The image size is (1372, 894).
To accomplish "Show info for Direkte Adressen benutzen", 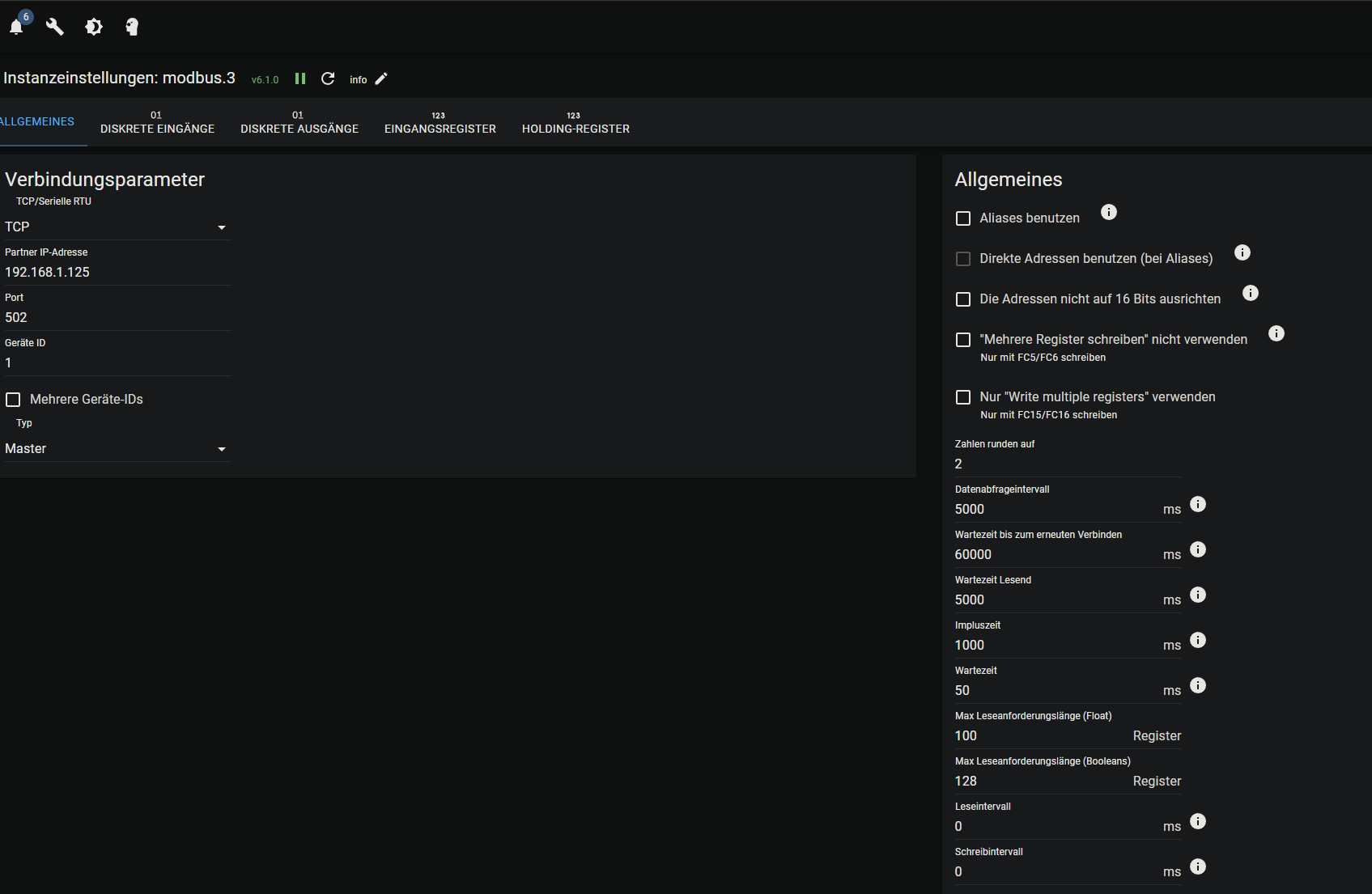I will tap(1242, 252).
